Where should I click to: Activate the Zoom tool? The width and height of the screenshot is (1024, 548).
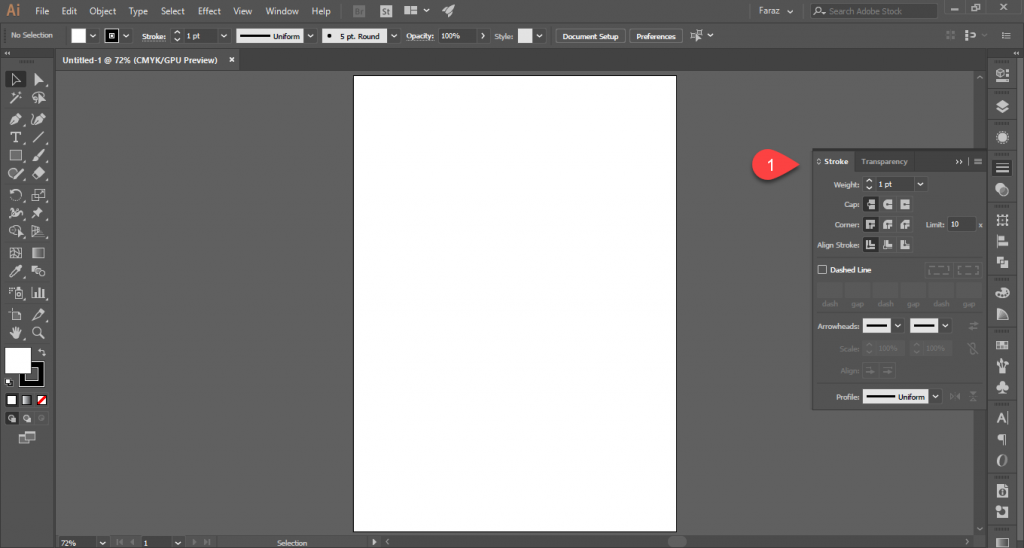point(39,332)
